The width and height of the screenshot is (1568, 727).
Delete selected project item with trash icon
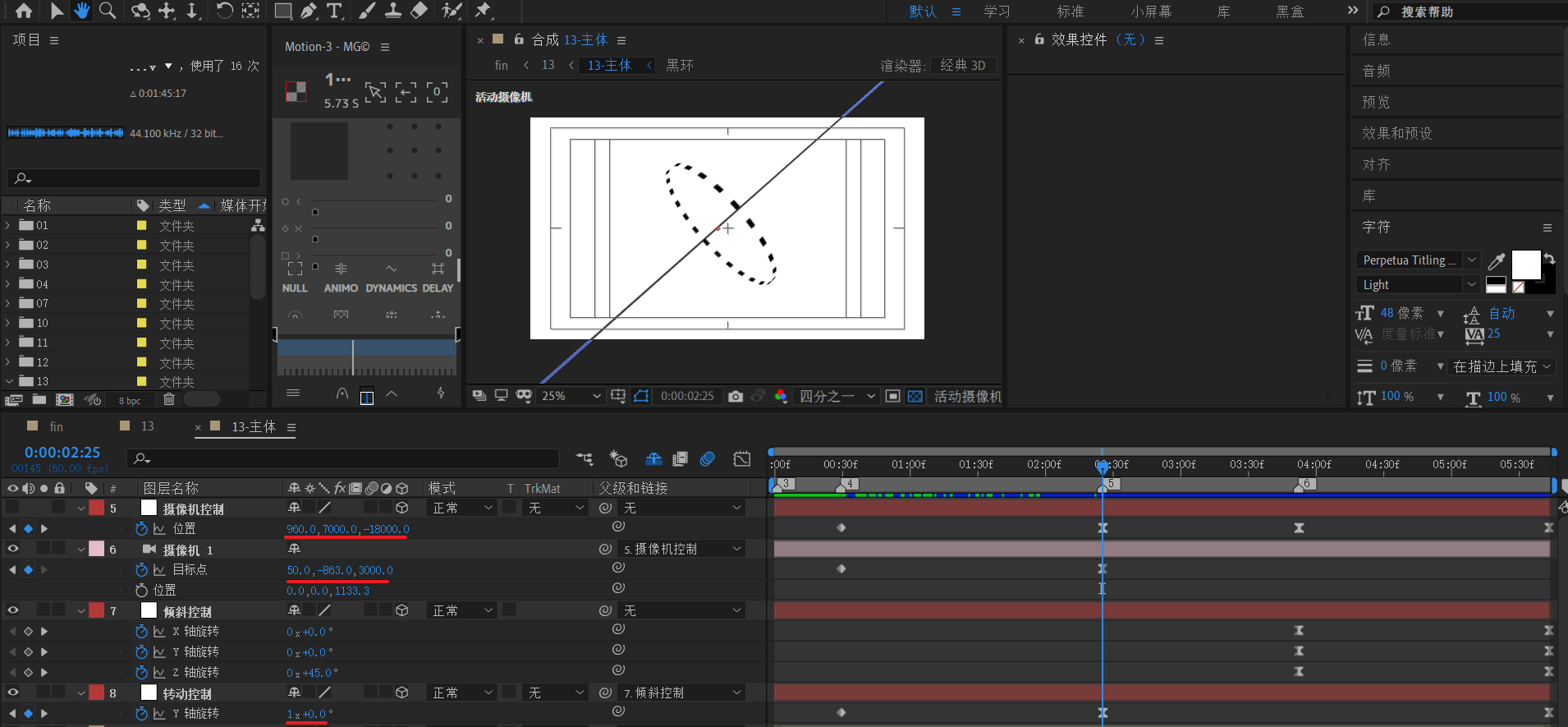pyautogui.click(x=169, y=400)
